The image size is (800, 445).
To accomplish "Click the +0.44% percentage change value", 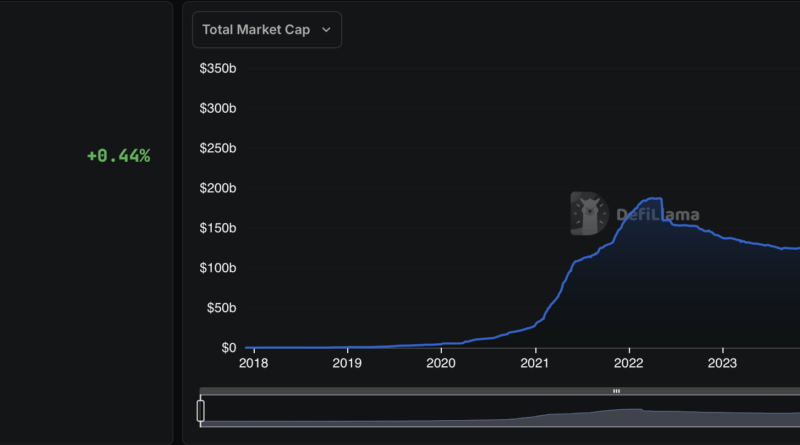I will tap(118, 156).
